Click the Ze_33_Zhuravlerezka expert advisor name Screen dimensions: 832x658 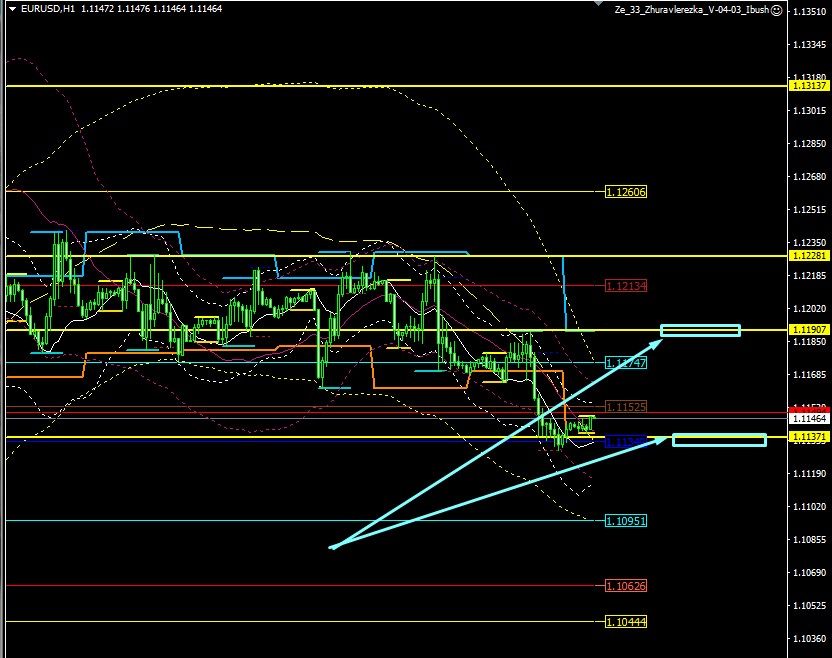(x=691, y=8)
